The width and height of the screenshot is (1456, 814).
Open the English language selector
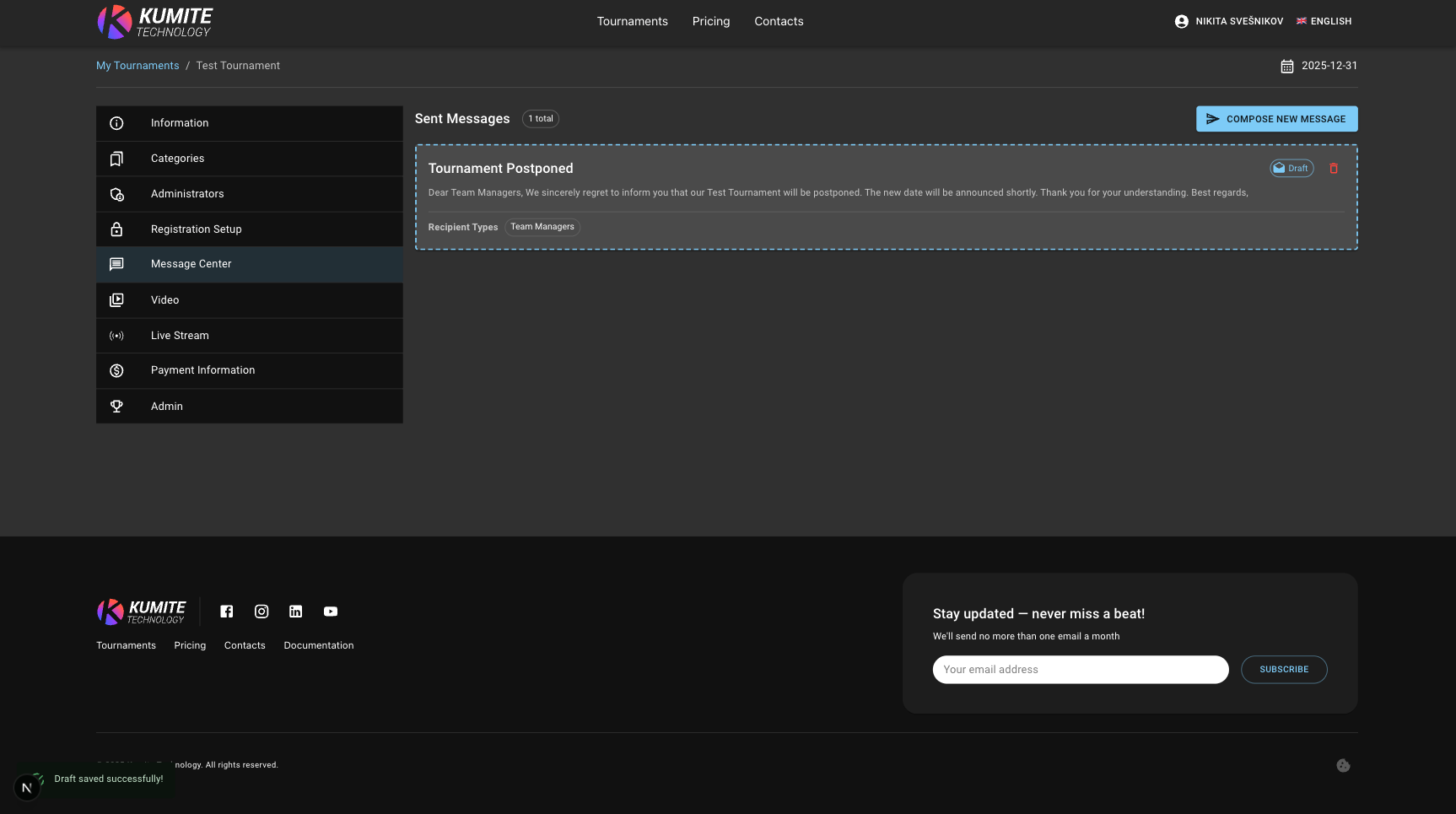1324,22
